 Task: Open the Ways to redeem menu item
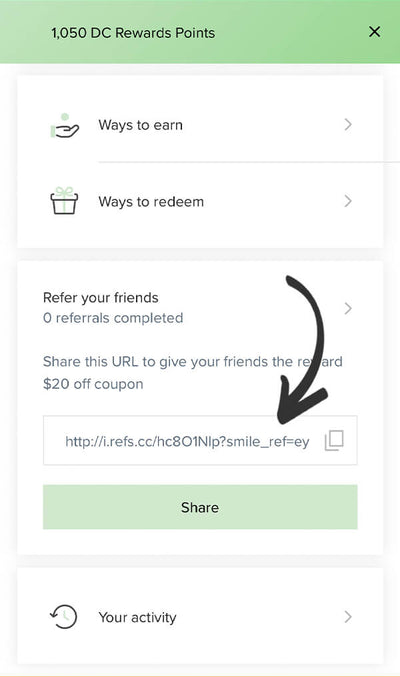pyautogui.click(x=200, y=201)
